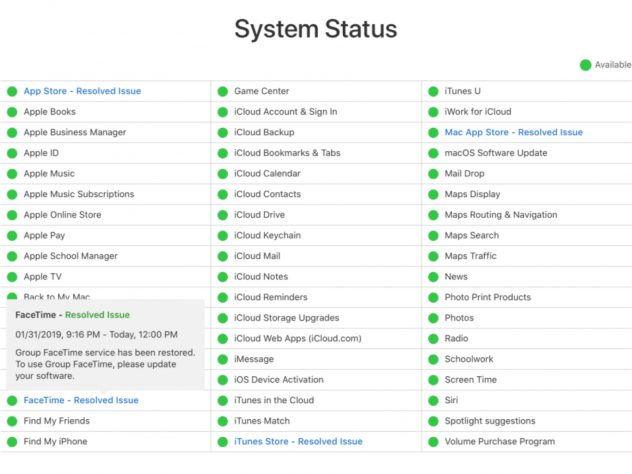Click the green dot next to Game Center
Viewport: 632px width, 474px height.
(x=222, y=91)
